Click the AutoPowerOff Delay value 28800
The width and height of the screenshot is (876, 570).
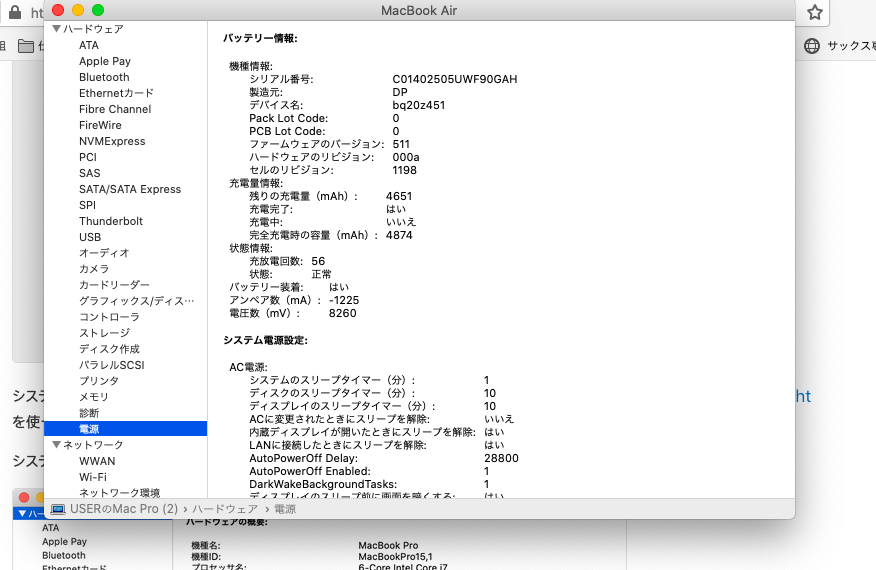click(x=501, y=458)
